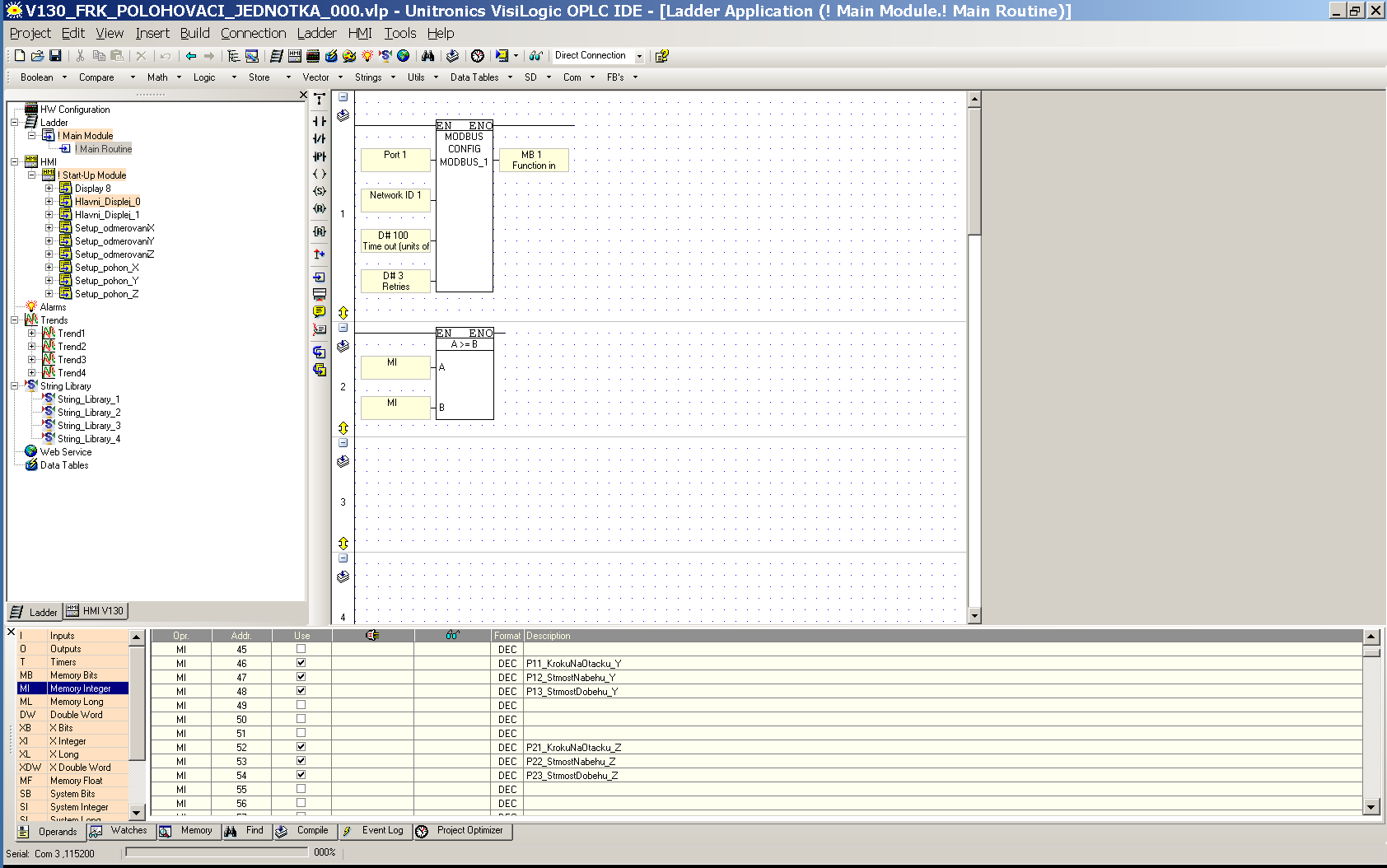This screenshot has height=868, width=1387.
Task: Click the binoculars Find icon
Action: tap(427, 56)
